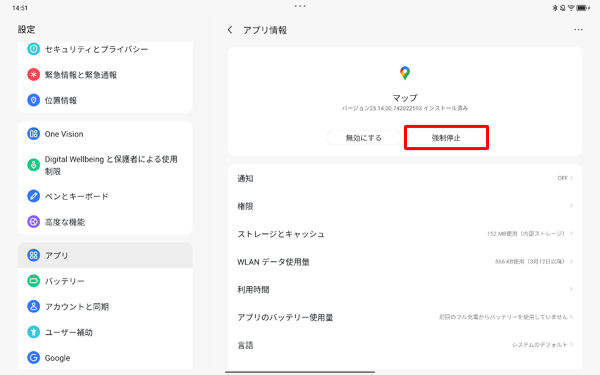Tap the Wi-Fi indicator in status bar
600x375 pixels.
tap(571, 8)
